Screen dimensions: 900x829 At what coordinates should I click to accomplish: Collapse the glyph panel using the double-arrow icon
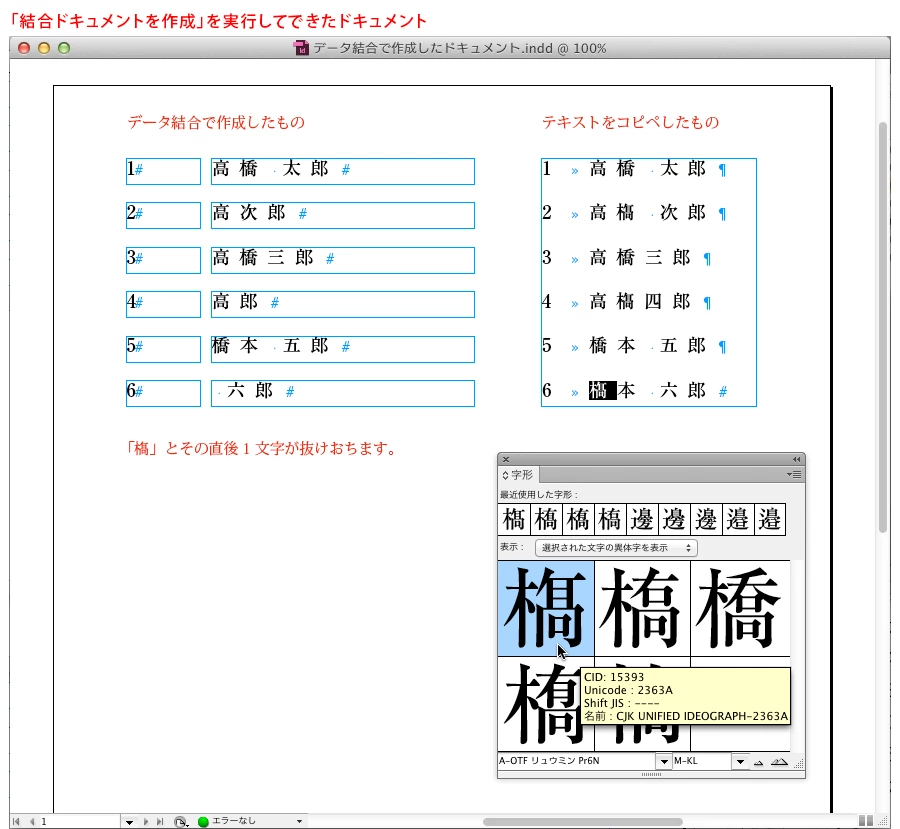click(796, 459)
